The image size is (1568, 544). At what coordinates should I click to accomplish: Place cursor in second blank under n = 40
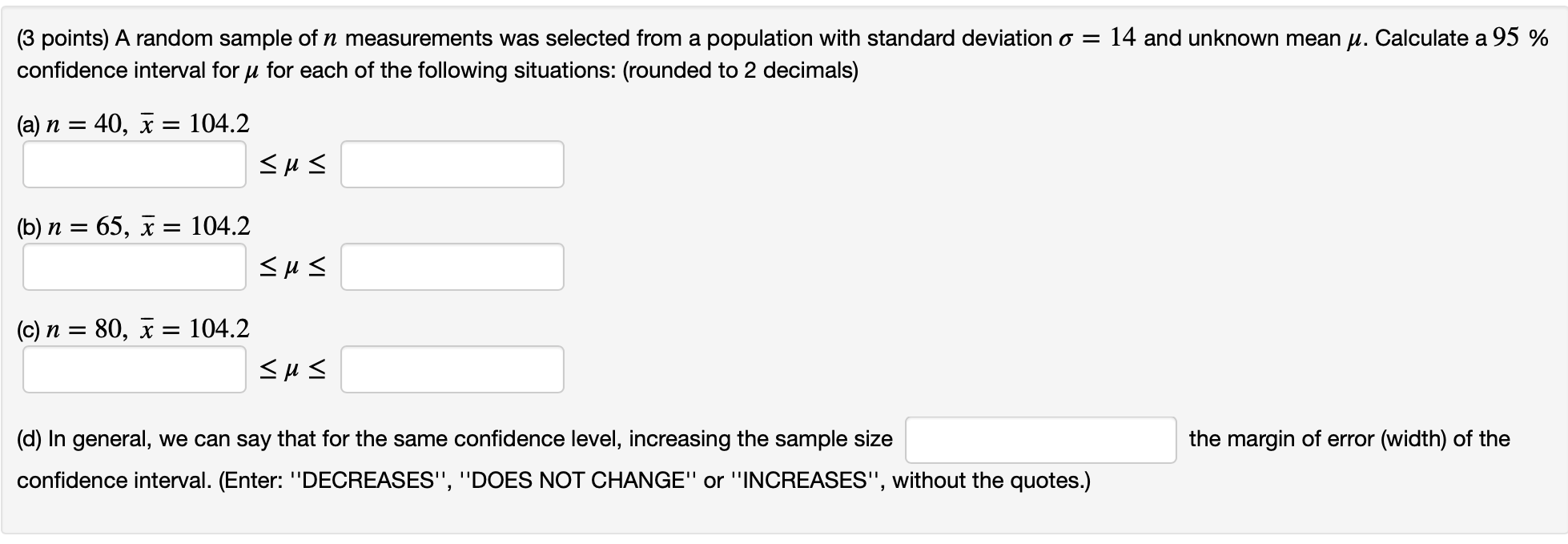(452, 164)
